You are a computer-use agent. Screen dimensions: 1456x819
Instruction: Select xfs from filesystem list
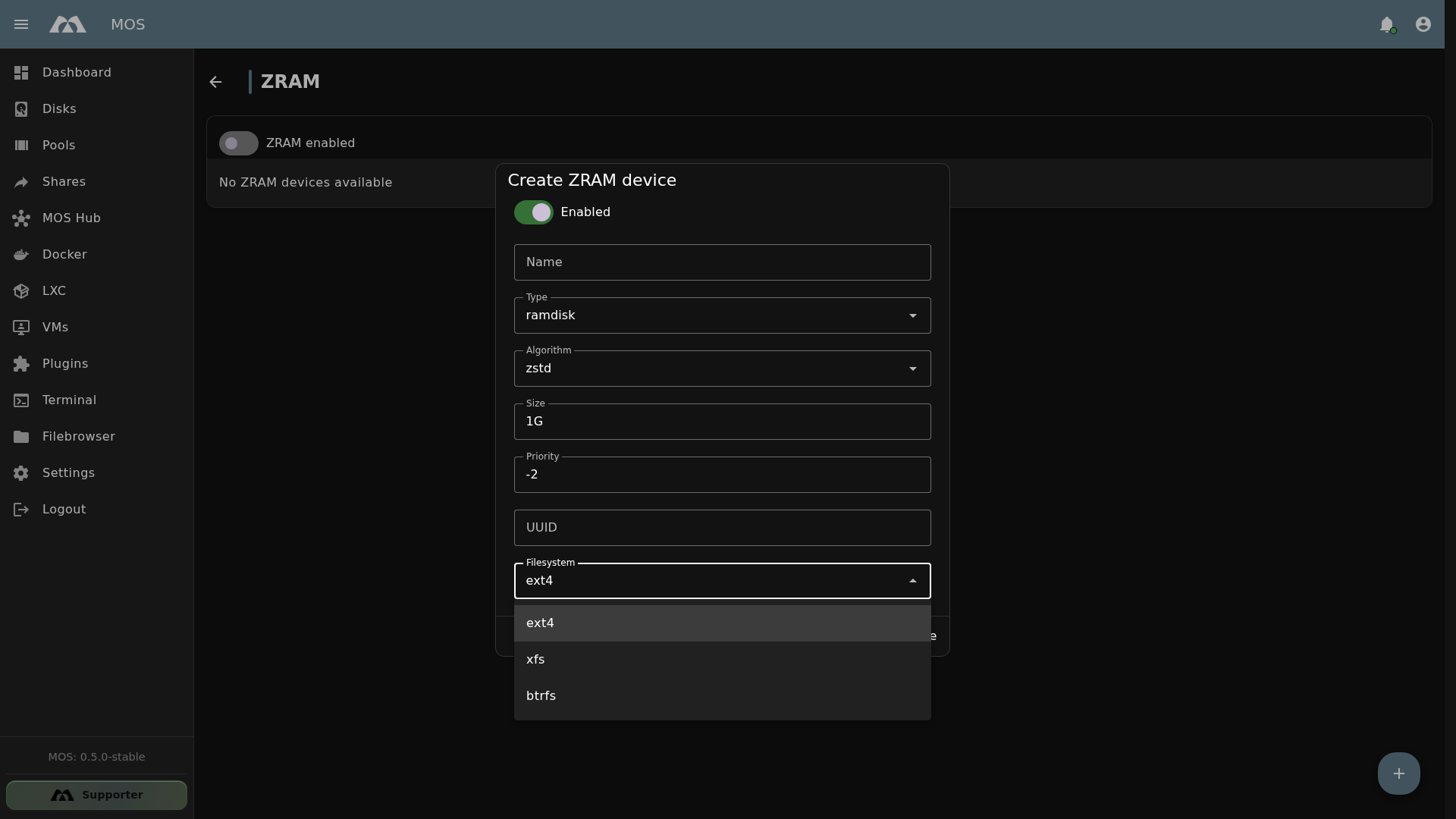coord(722,660)
